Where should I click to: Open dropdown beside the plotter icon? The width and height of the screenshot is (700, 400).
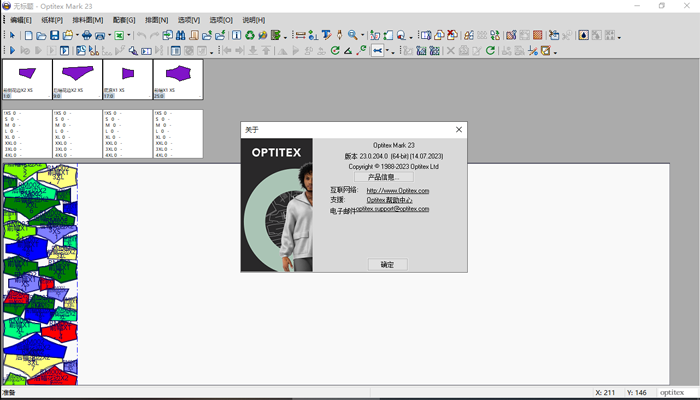tap(109, 35)
